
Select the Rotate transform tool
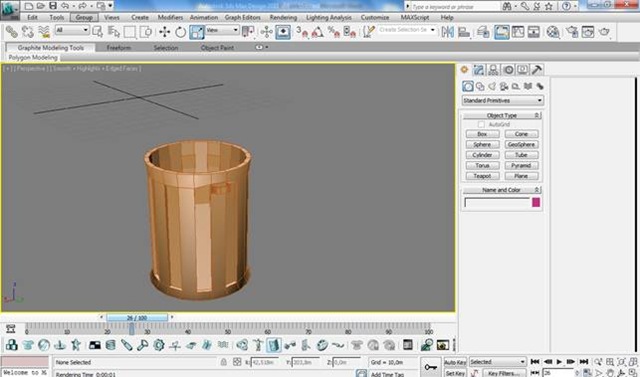point(180,32)
